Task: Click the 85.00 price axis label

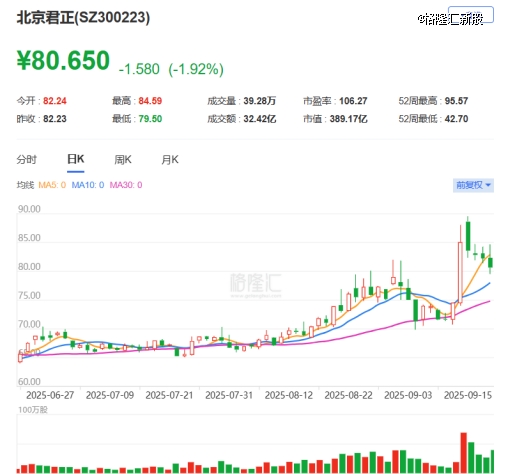Action: pos(29,238)
